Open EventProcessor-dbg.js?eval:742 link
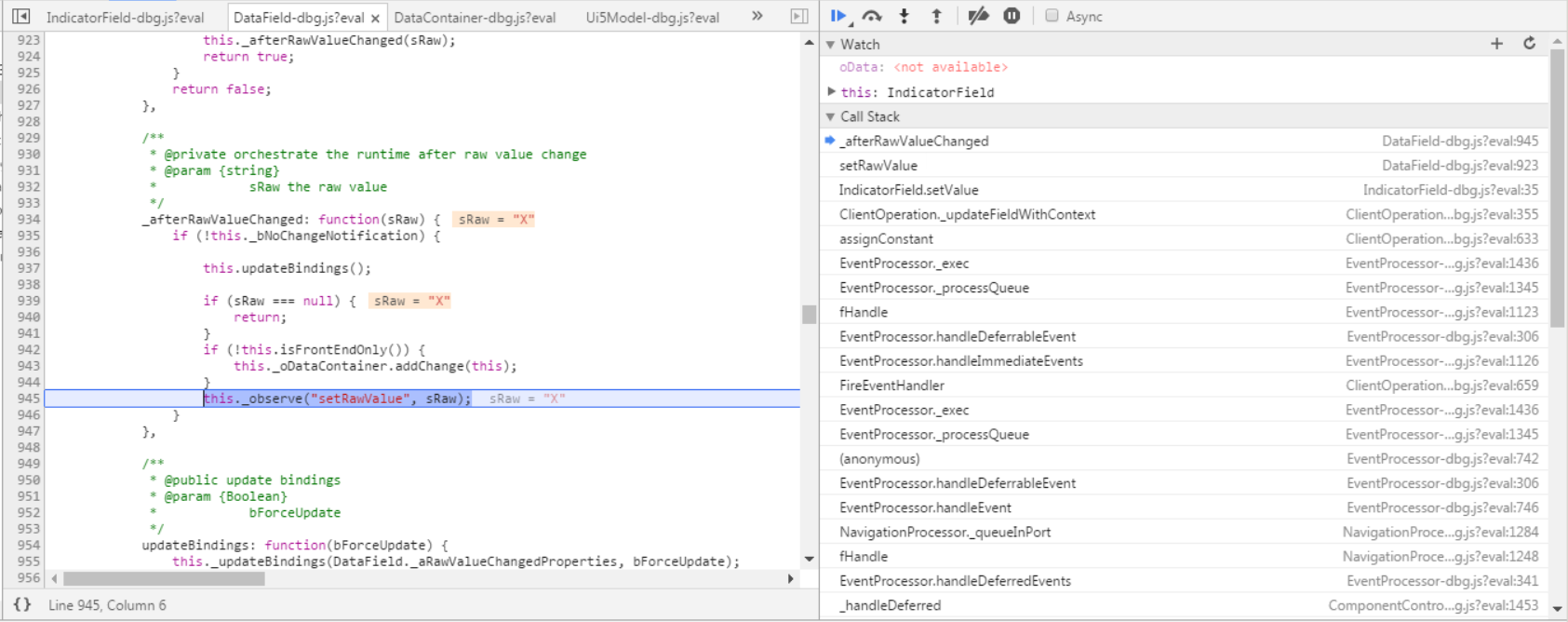Screen dimensions: 1568x622 coord(1442,458)
